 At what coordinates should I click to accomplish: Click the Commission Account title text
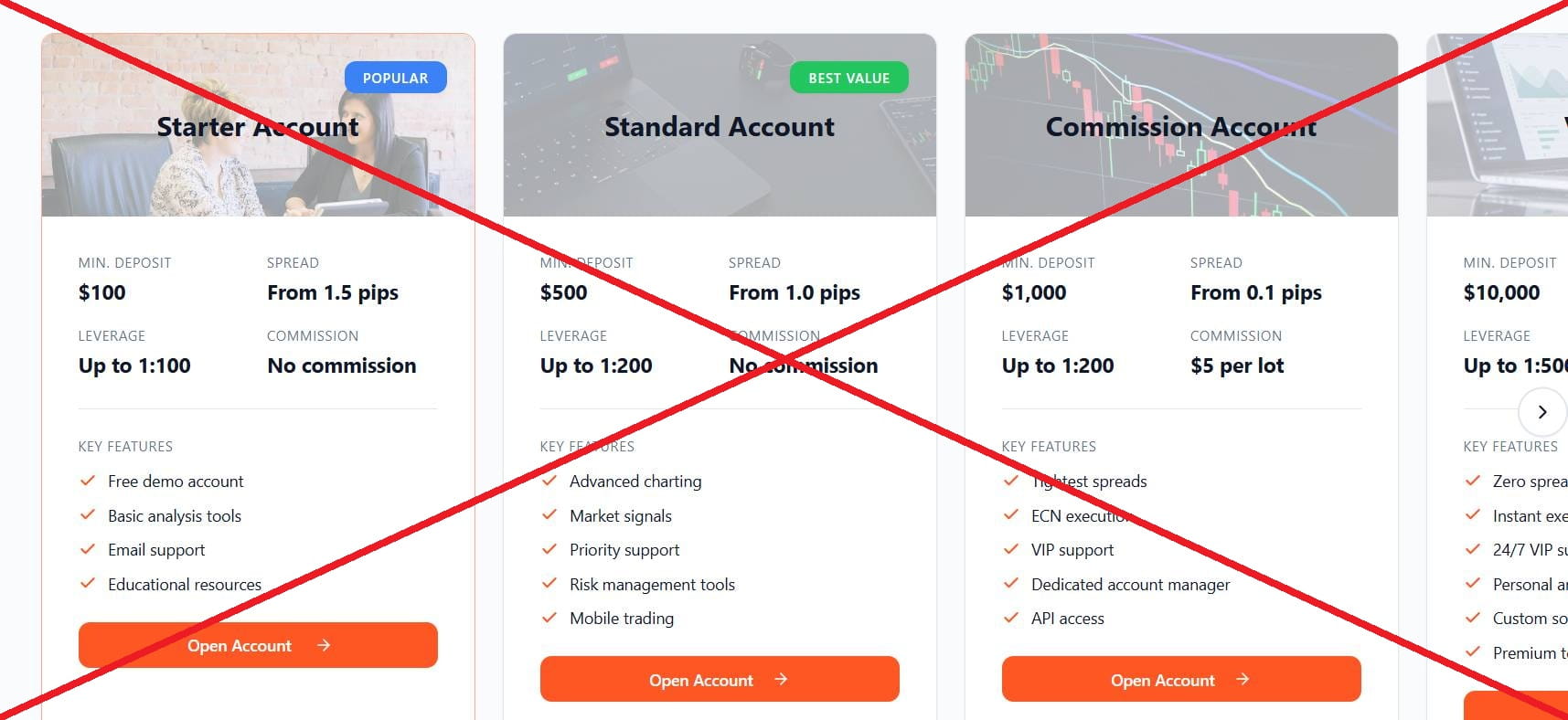pos(1180,126)
